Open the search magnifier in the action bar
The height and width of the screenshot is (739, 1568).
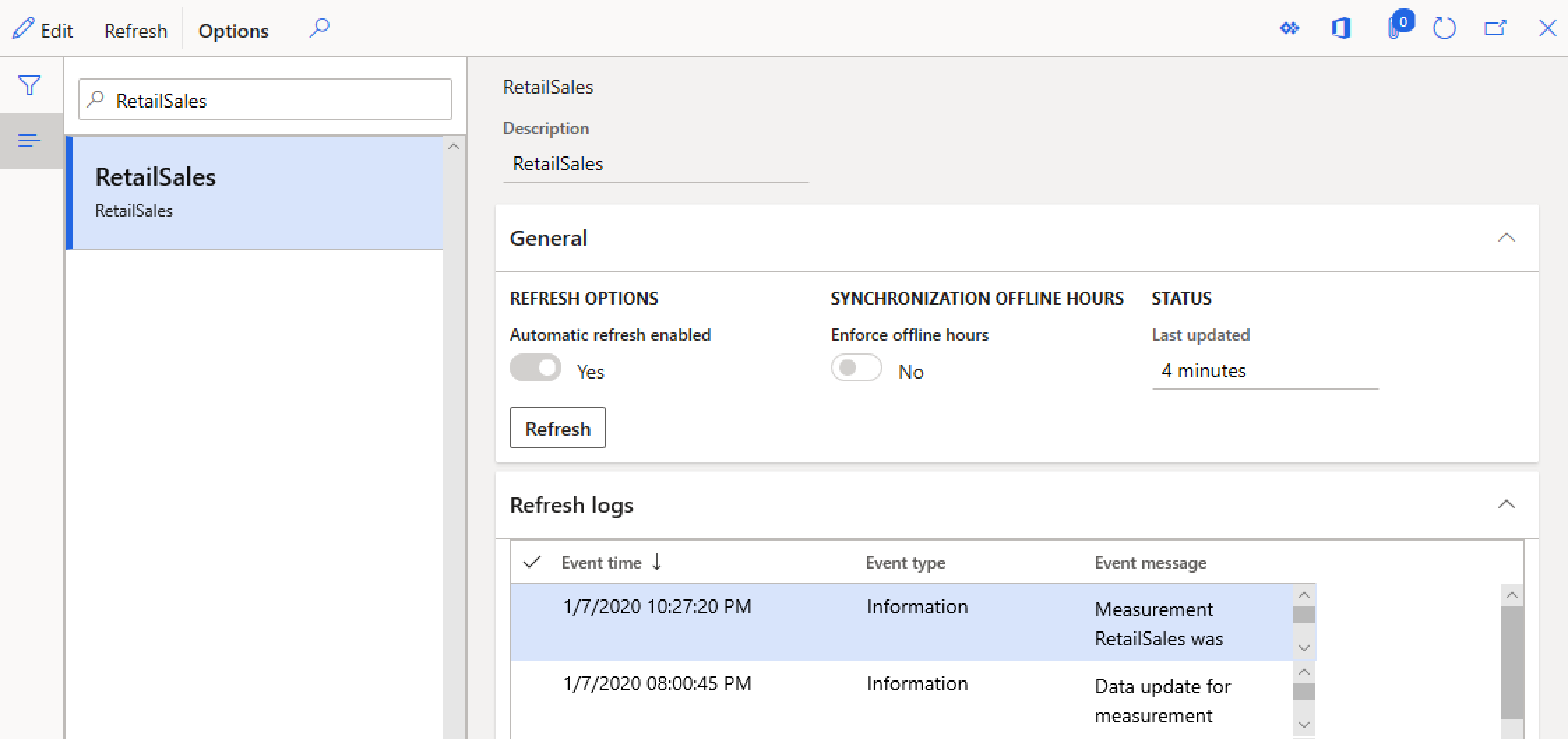click(319, 28)
